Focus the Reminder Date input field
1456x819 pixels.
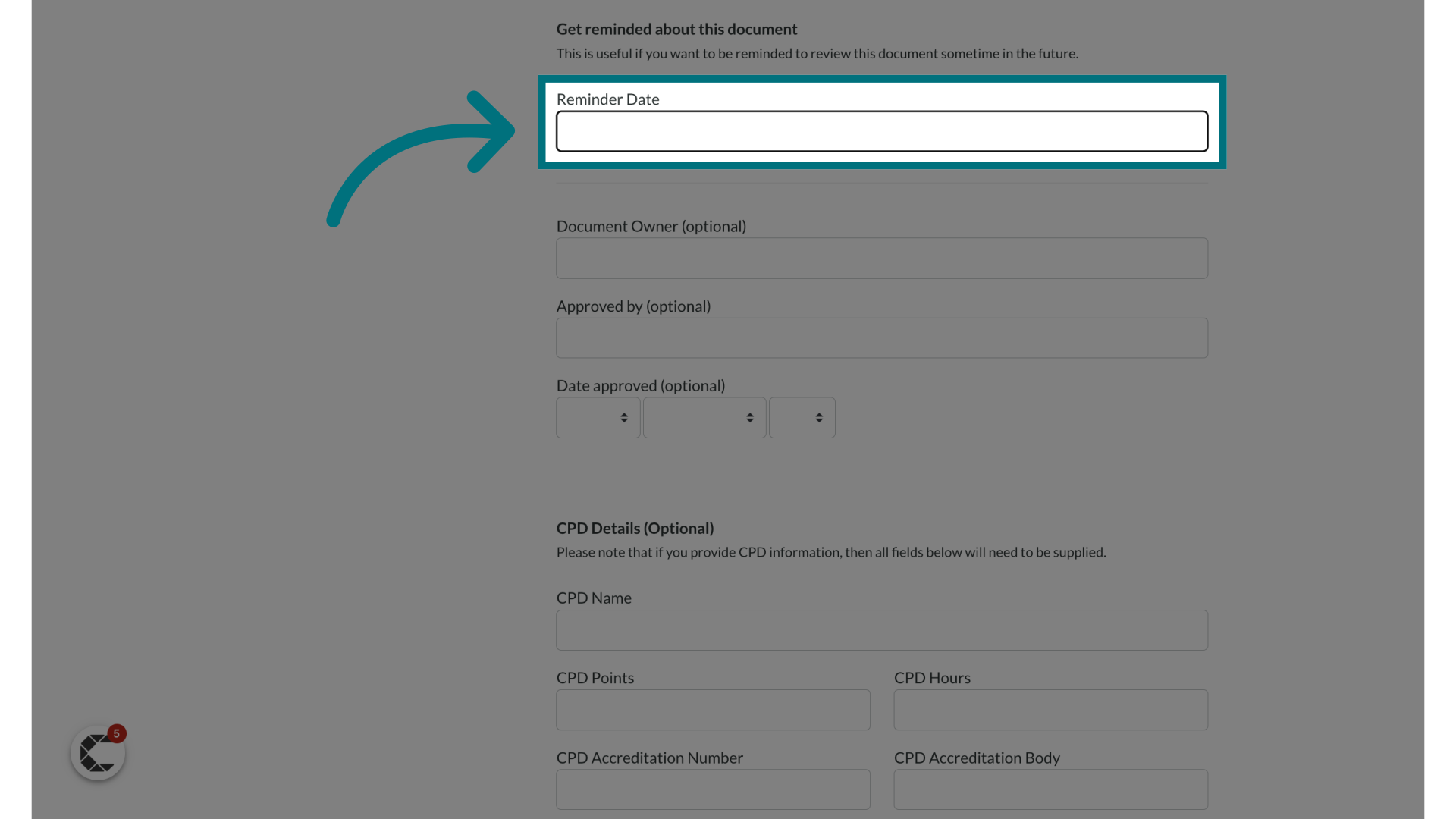[x=881, y=131]
